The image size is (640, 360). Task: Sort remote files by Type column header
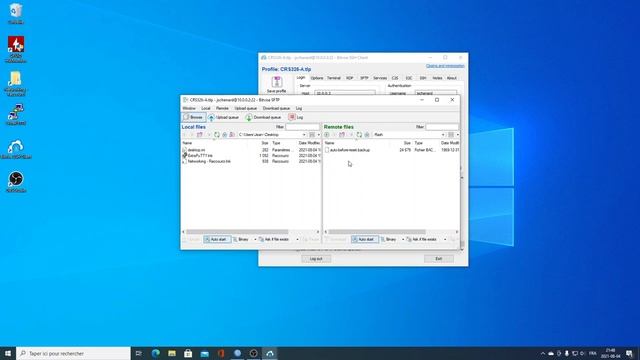point(419,143)
